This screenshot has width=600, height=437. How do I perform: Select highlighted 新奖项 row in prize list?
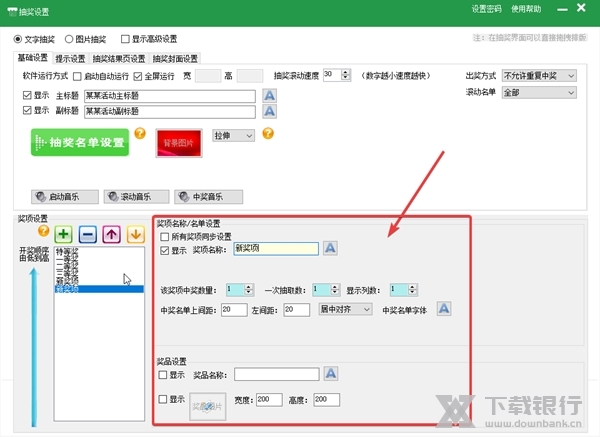99,289
